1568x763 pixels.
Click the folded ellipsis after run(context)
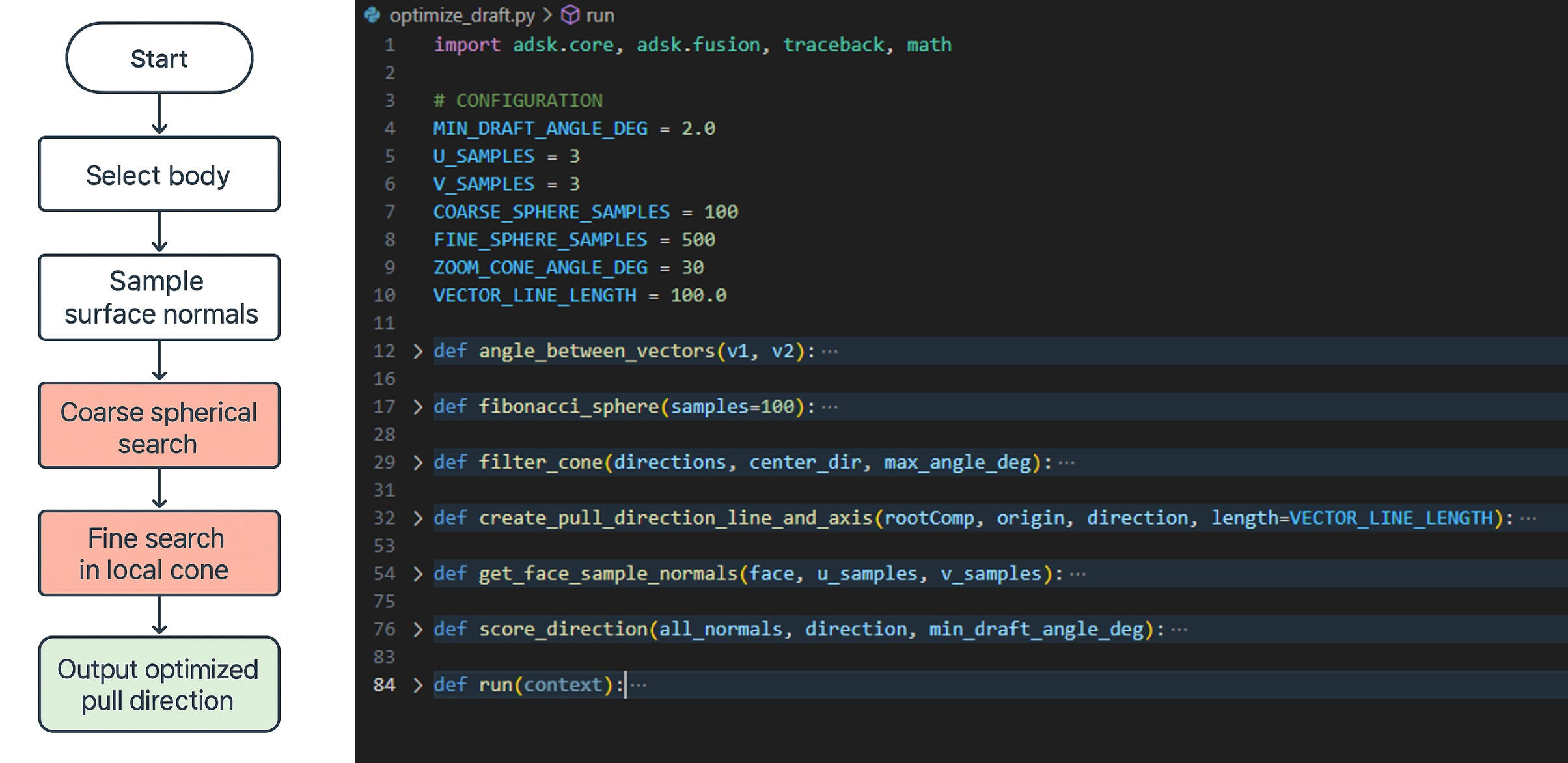[639, 686]
